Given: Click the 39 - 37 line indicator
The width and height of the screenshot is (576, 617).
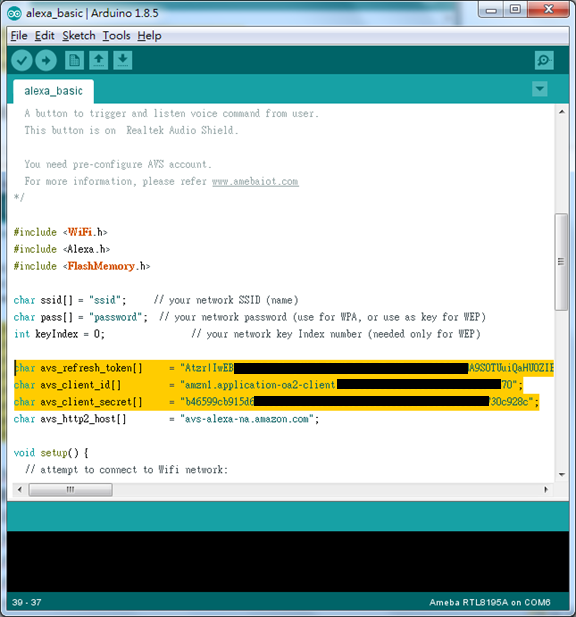Looking at the screenshot, I should click(27, 602).
